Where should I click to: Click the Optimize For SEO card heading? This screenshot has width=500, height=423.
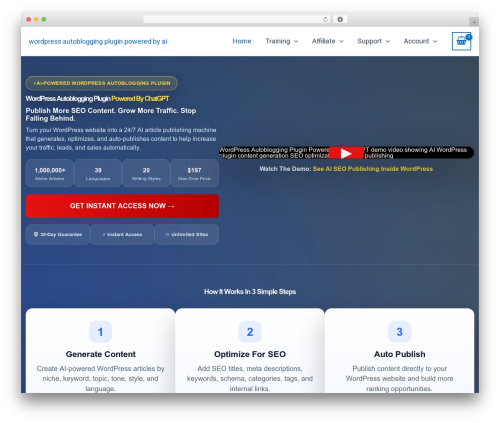pyautogui.click(x=250, y=354)
